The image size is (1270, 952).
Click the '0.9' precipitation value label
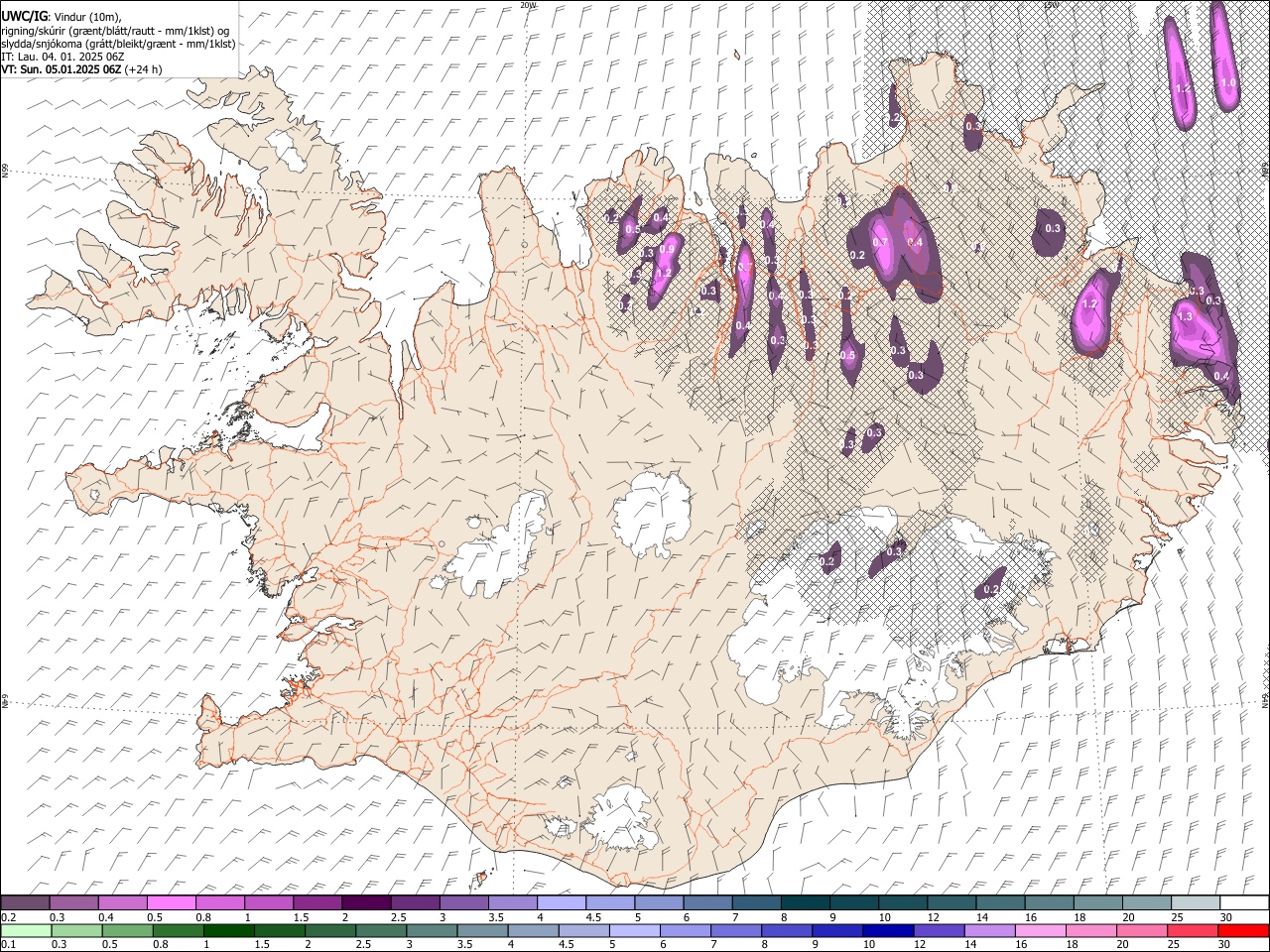coord(668,249)
